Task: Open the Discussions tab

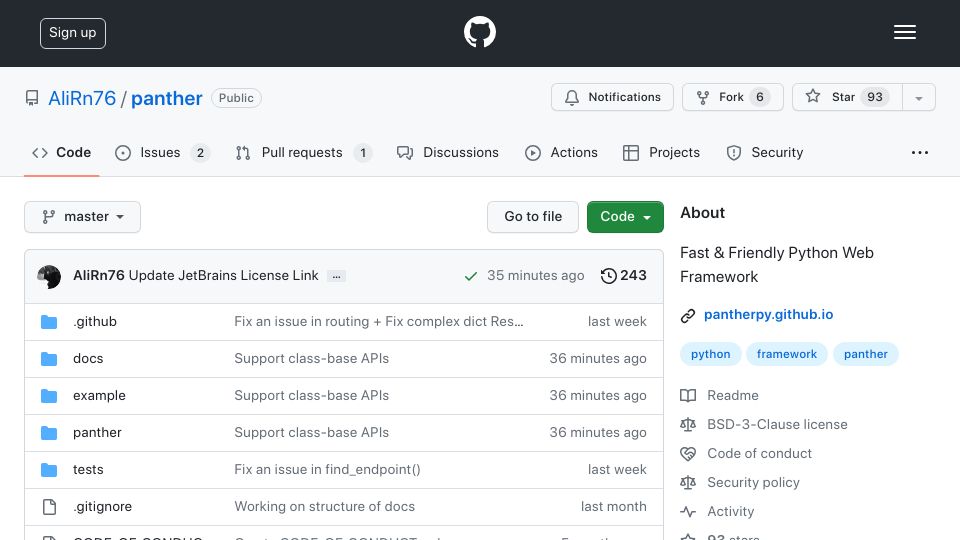Action: pos(448,152)
